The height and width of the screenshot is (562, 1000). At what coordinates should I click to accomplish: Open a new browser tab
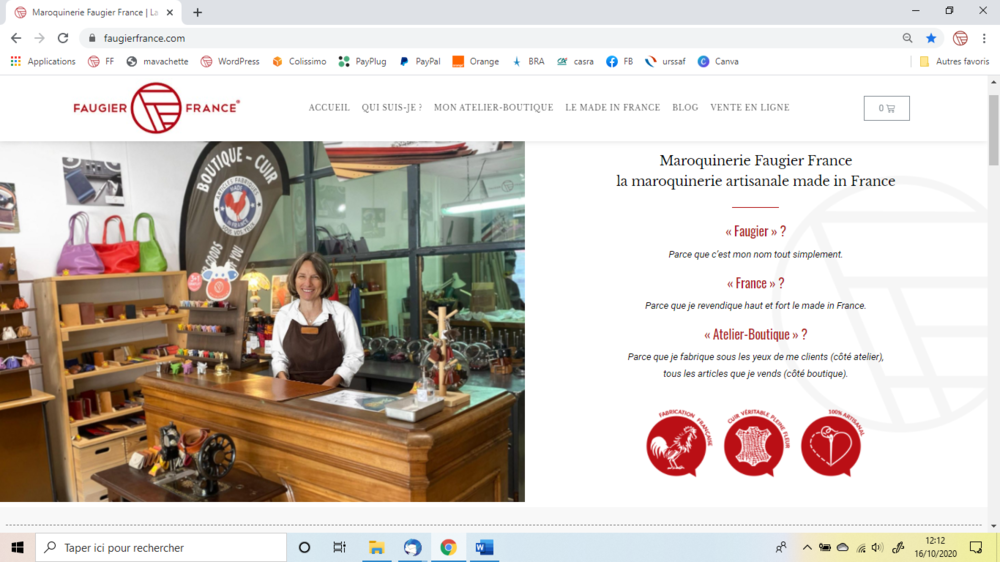[x=198, y=12]
